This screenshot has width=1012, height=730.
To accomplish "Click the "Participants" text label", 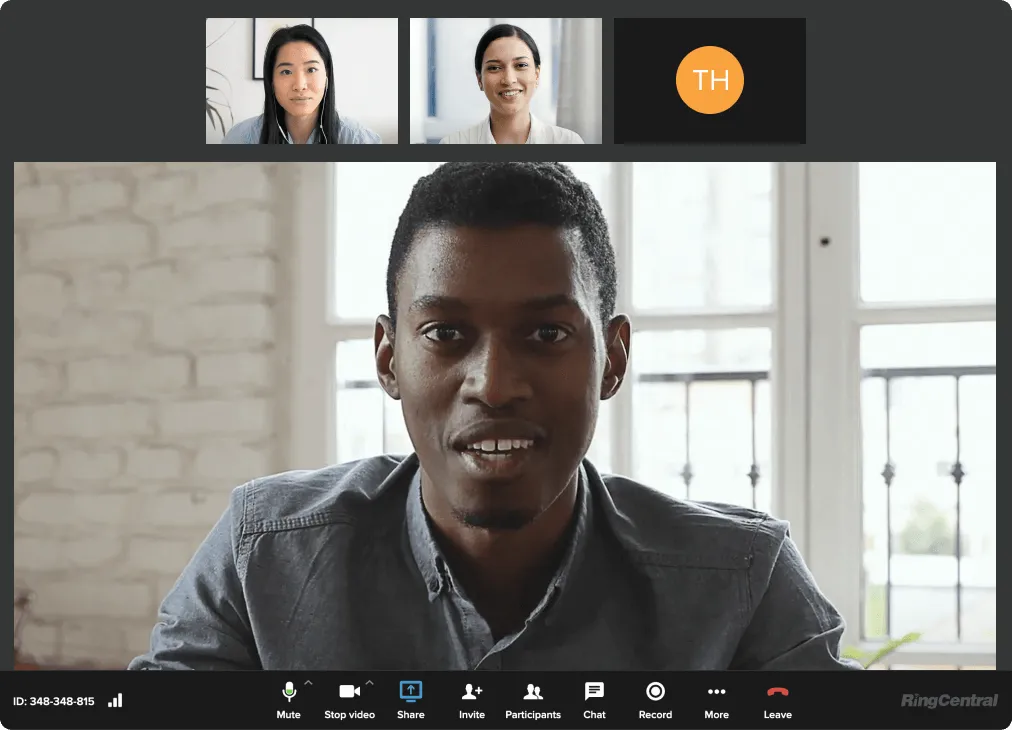I will [x=533, y=715].
